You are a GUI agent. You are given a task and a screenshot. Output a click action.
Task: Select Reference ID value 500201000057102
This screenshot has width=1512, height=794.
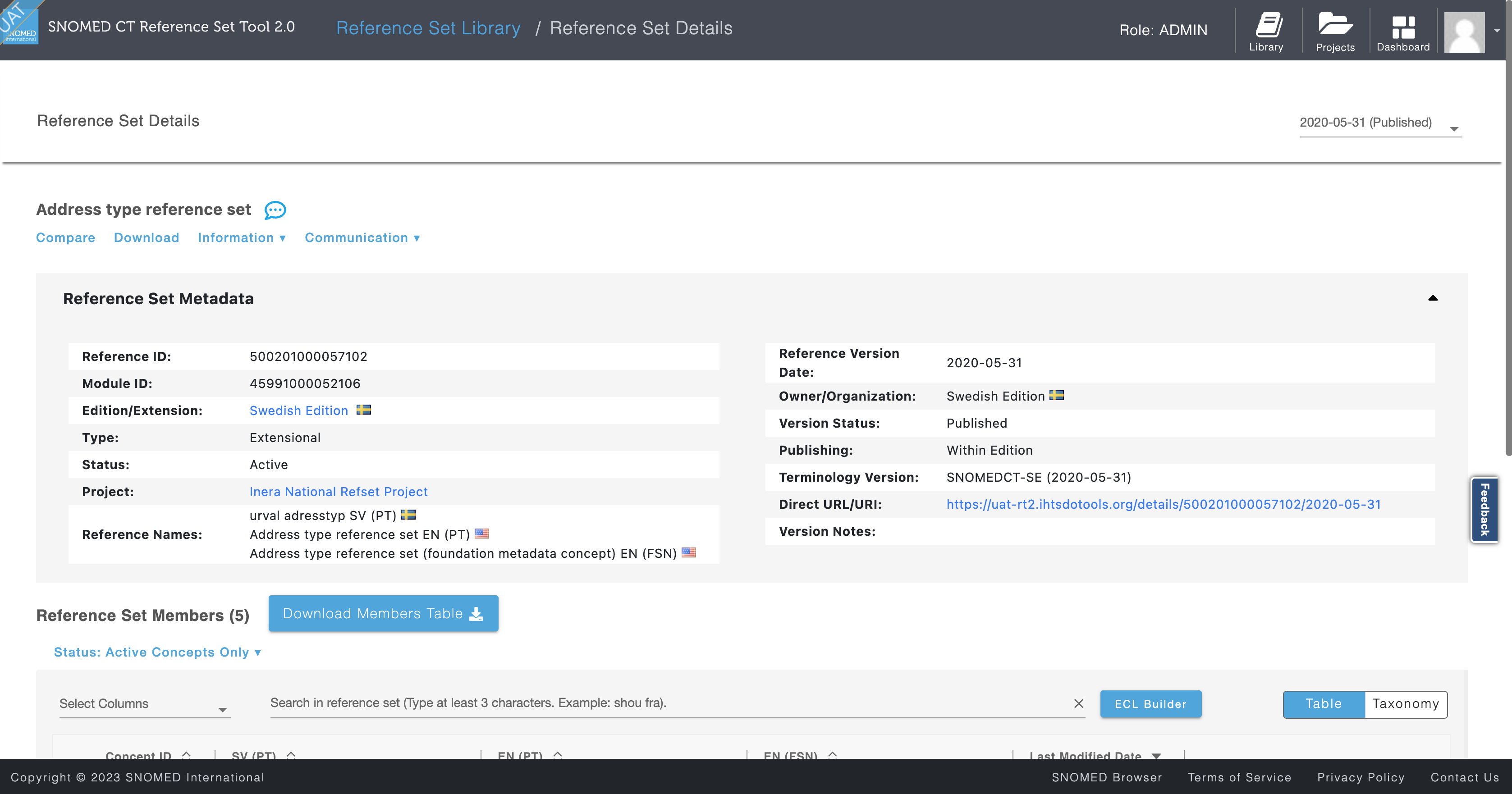click(x=308, y=356)
